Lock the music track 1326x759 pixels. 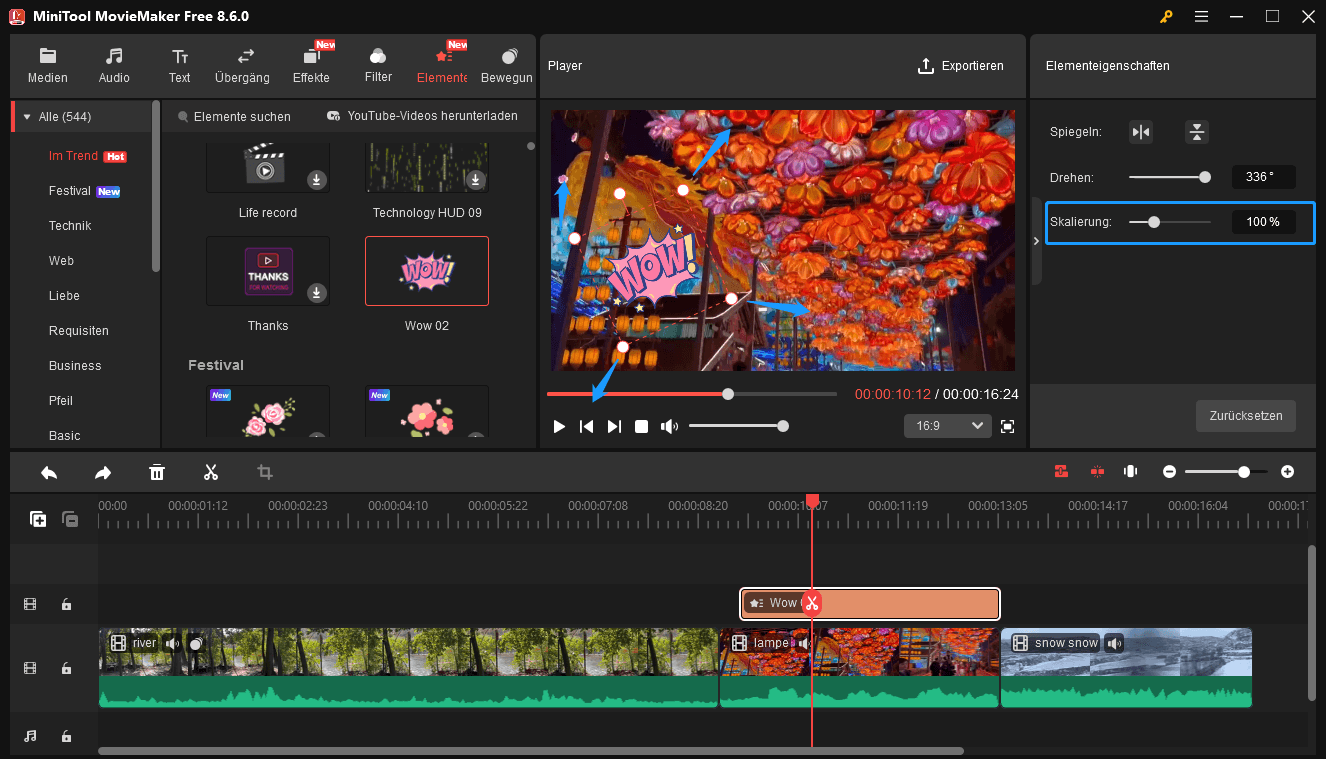(66, 736)
